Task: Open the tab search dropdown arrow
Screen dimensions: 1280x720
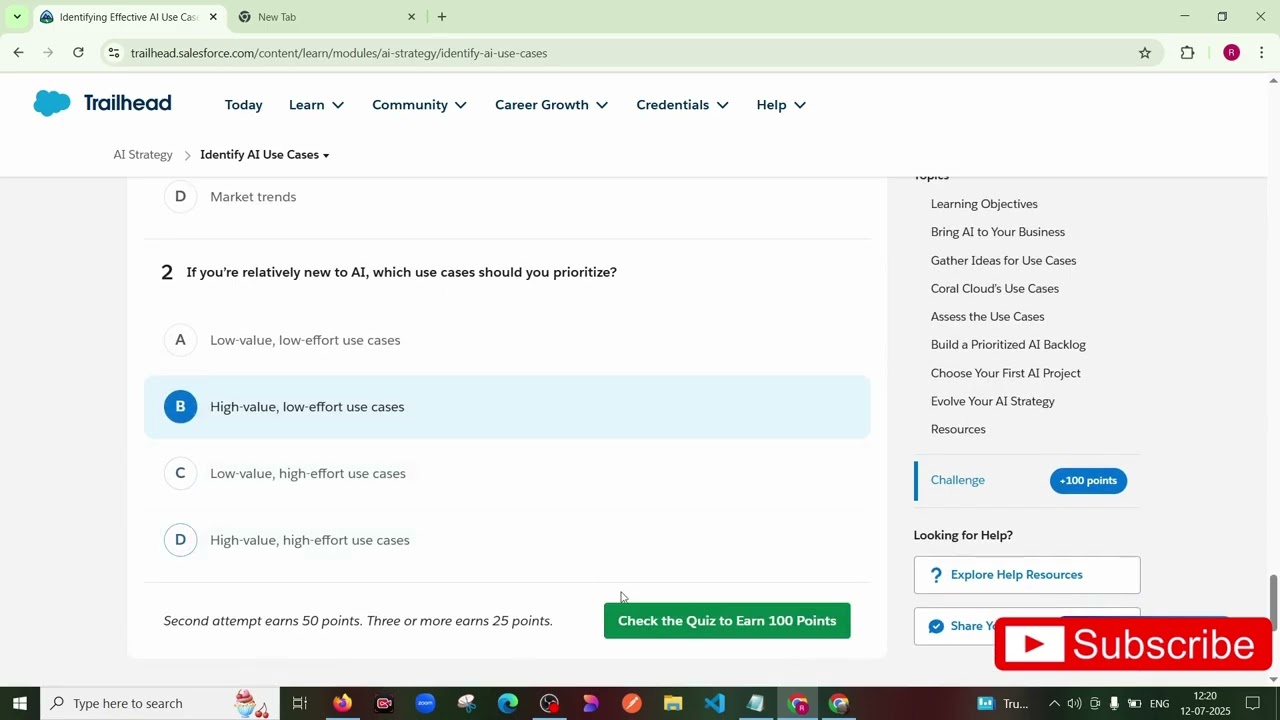Action: 17,17
